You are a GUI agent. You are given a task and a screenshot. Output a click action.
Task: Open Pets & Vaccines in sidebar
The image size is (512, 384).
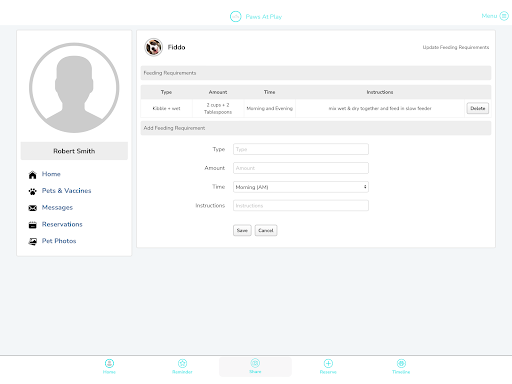pos(66,191)
